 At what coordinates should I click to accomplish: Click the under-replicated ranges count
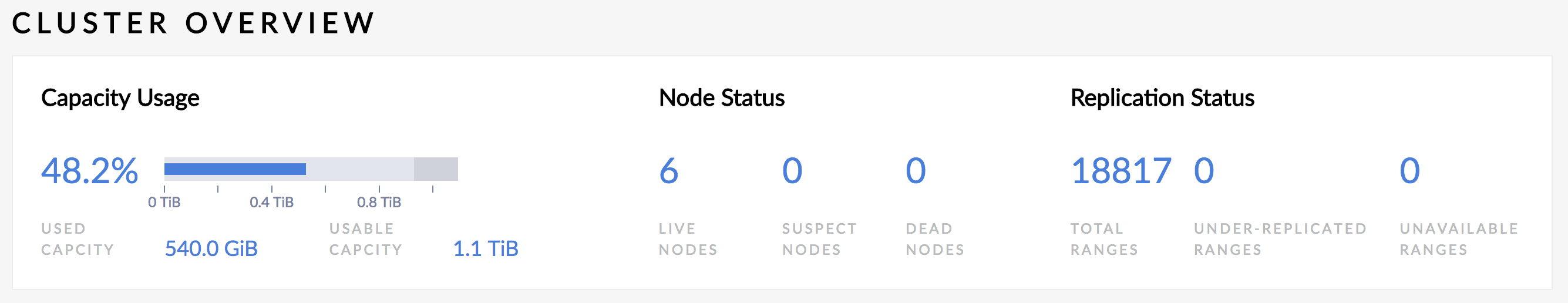[x=1203, y=171]
